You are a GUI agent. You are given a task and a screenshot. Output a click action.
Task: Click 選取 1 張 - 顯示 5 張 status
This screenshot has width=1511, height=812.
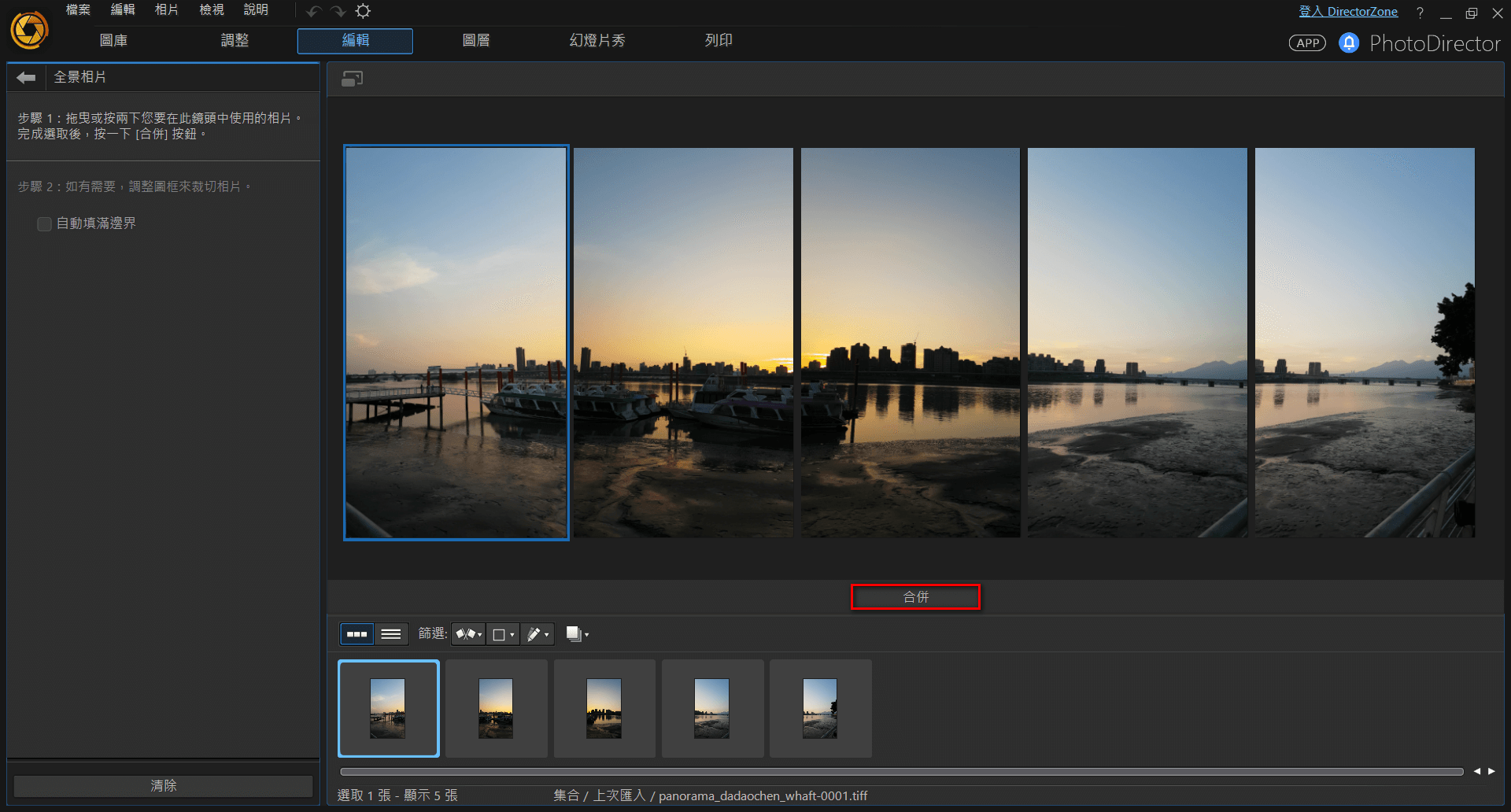[397, 796]
